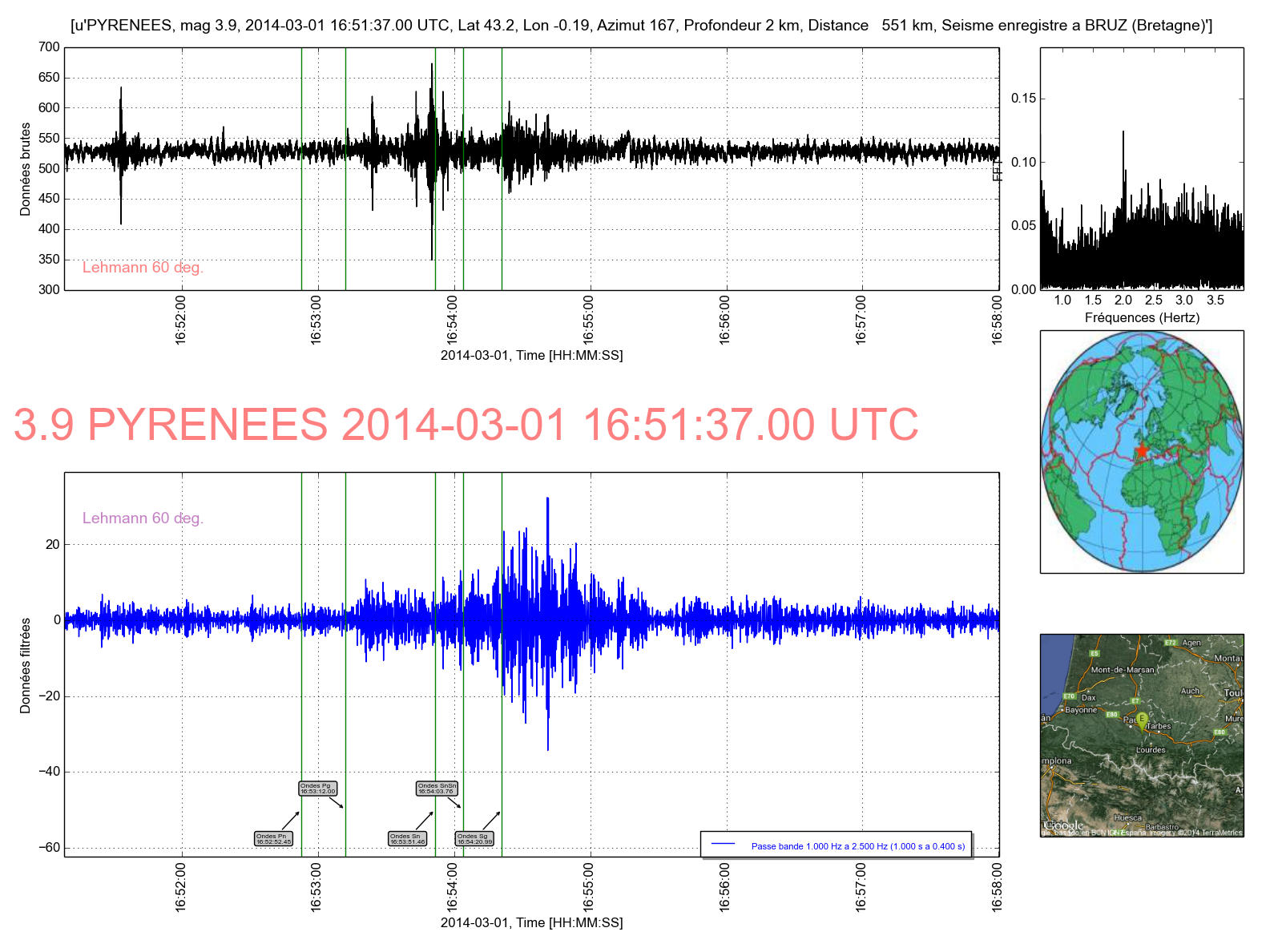Viewport: 1282px width, 952px height.
Task: Click the Passe bande legend text
Action: 857,846
